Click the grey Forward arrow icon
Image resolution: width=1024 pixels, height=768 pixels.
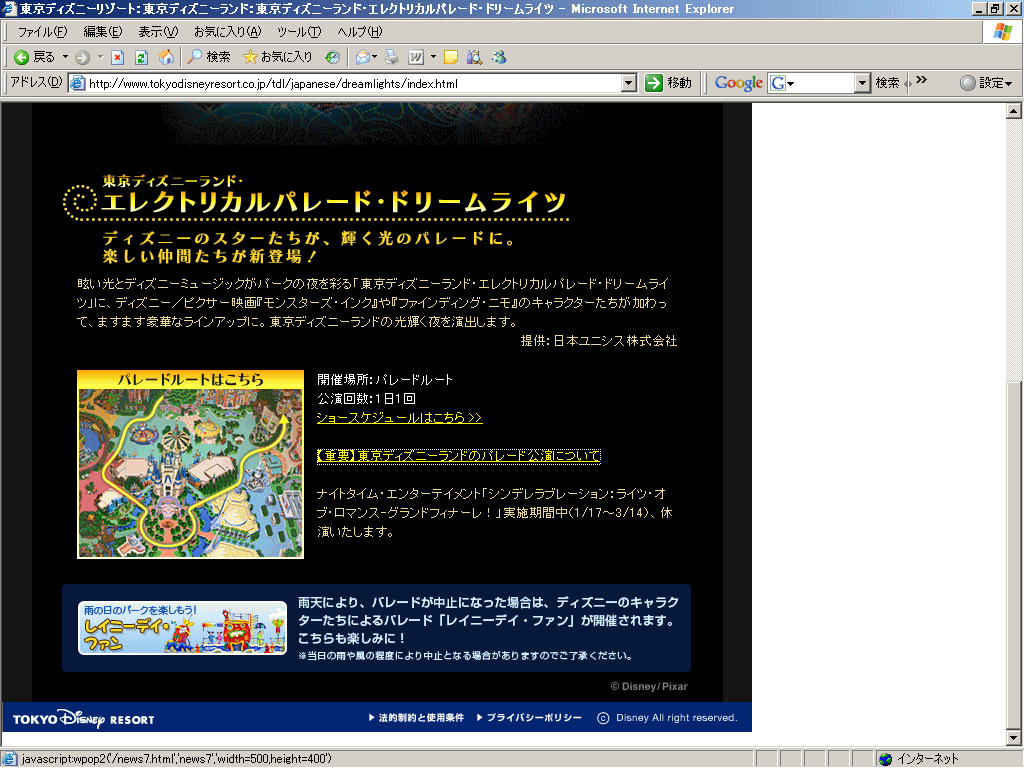click(x=82, y=57)
